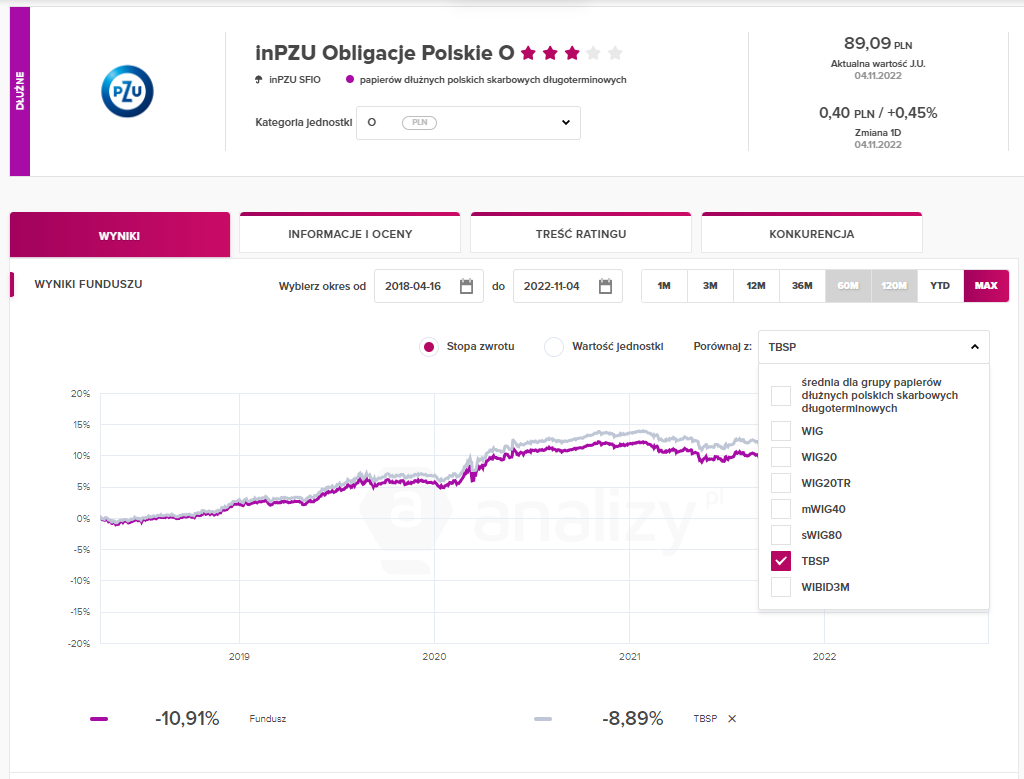This screenshot has width=1024, height=779.
Task: Click the second rating star
Action: coord(551,53)
